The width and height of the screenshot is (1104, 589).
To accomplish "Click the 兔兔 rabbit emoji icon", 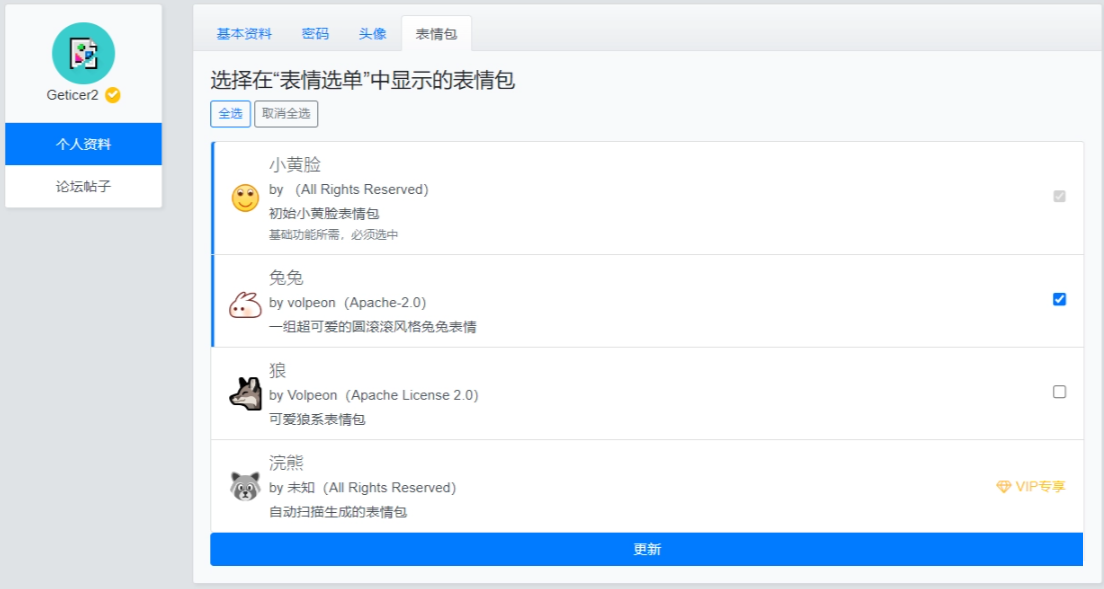I will pyautogui.click(x=245, y=305).
